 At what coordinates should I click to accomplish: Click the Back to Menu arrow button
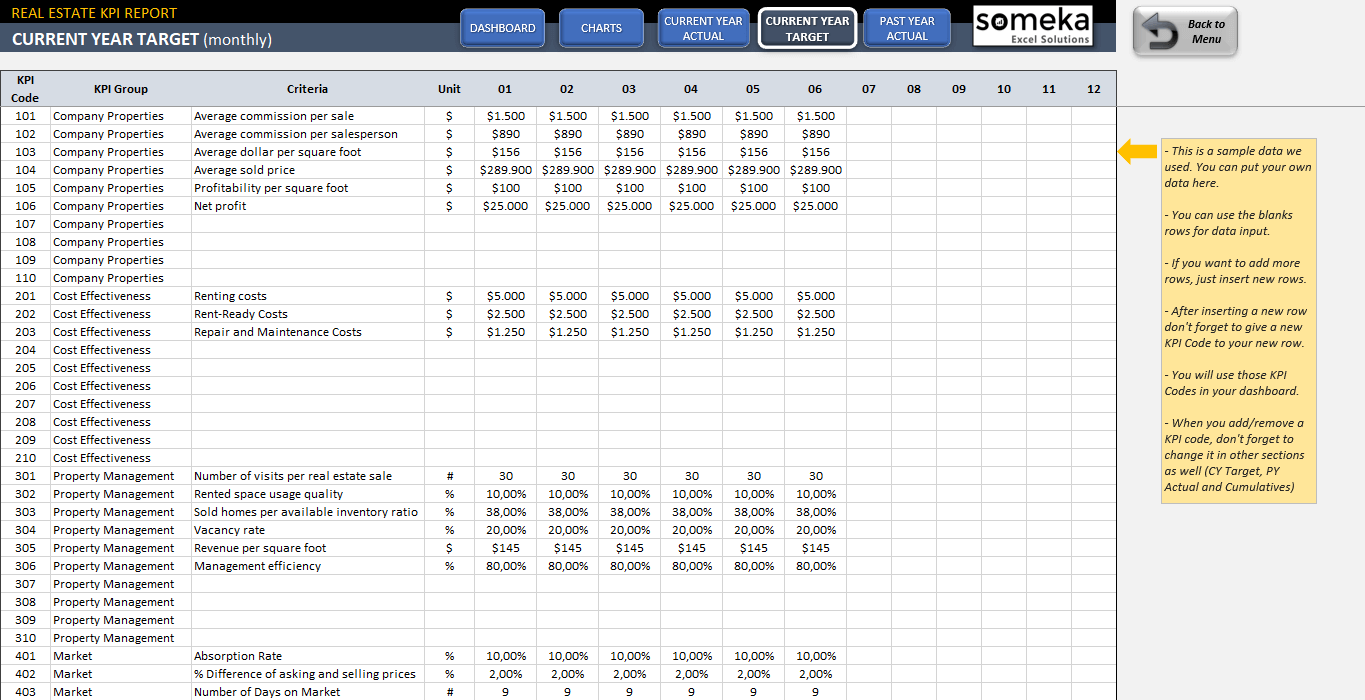coord(1185,32)
